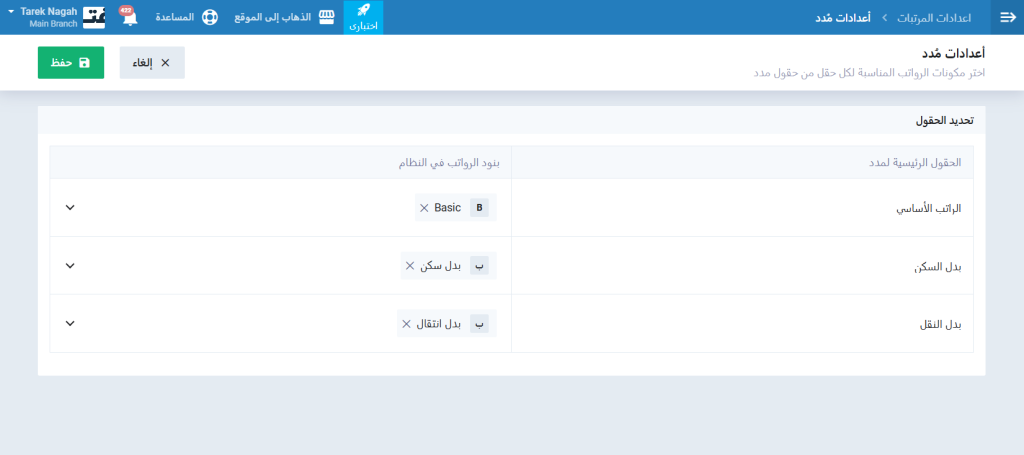The height and width of the screenshot is (455, 1024).
Task: Expand the بدل النقل dropdown arrow
Action: coord(70,324)
